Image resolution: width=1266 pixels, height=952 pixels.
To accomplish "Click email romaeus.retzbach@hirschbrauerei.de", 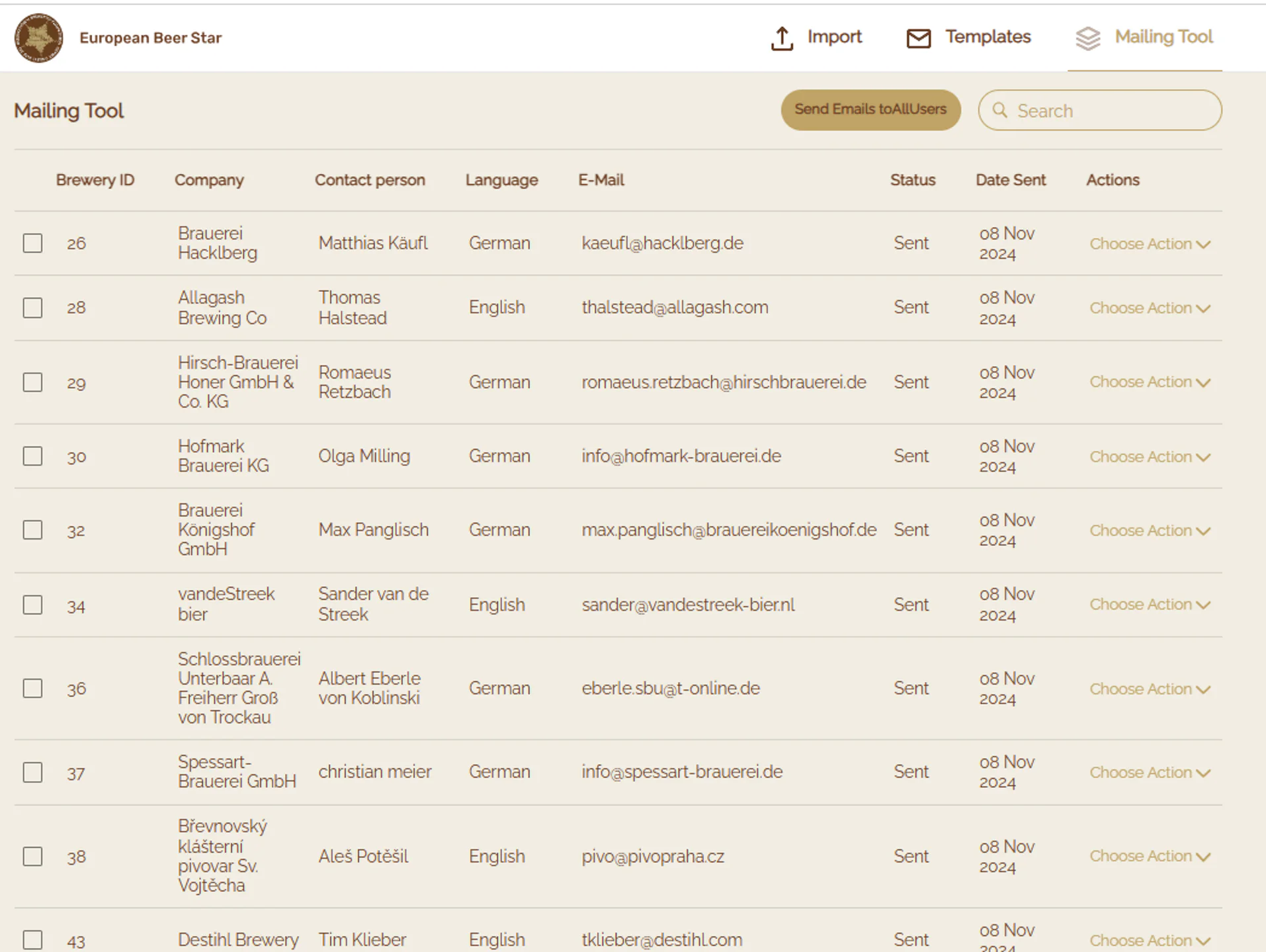I will coord(724,382).
